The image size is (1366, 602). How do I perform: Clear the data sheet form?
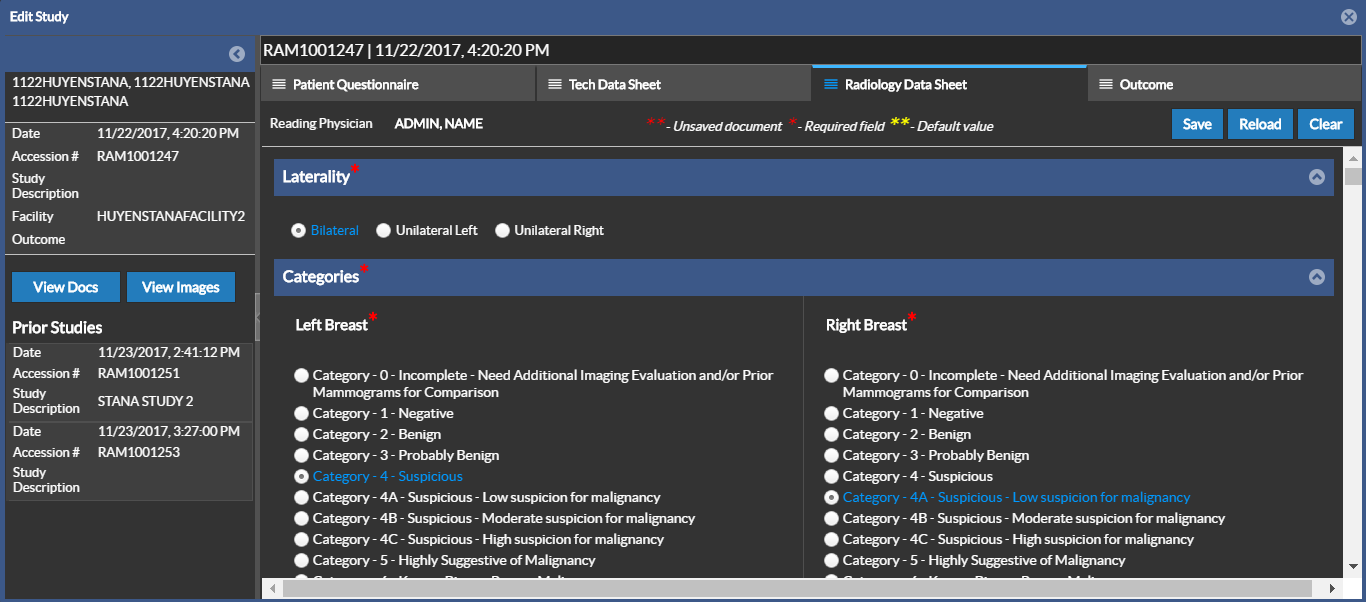tap(1325, 124)
